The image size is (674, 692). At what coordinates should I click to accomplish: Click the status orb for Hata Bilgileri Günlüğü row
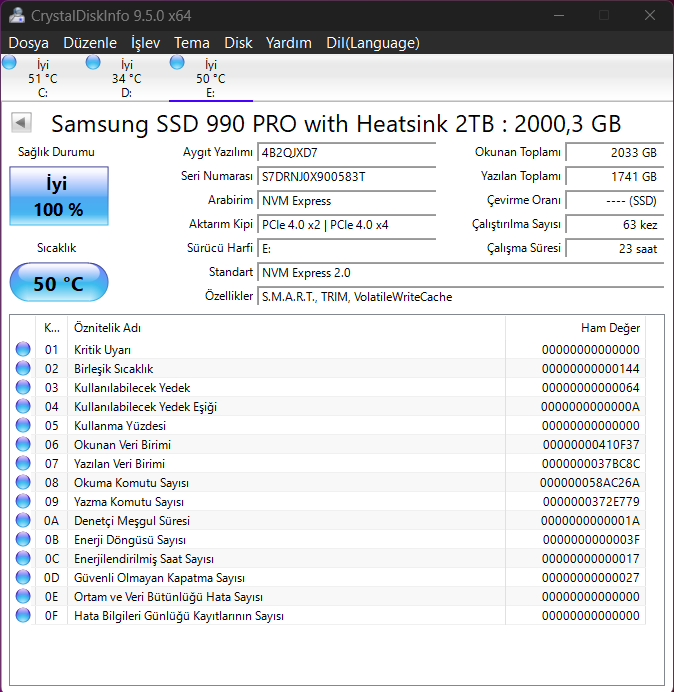click(23, 615)
